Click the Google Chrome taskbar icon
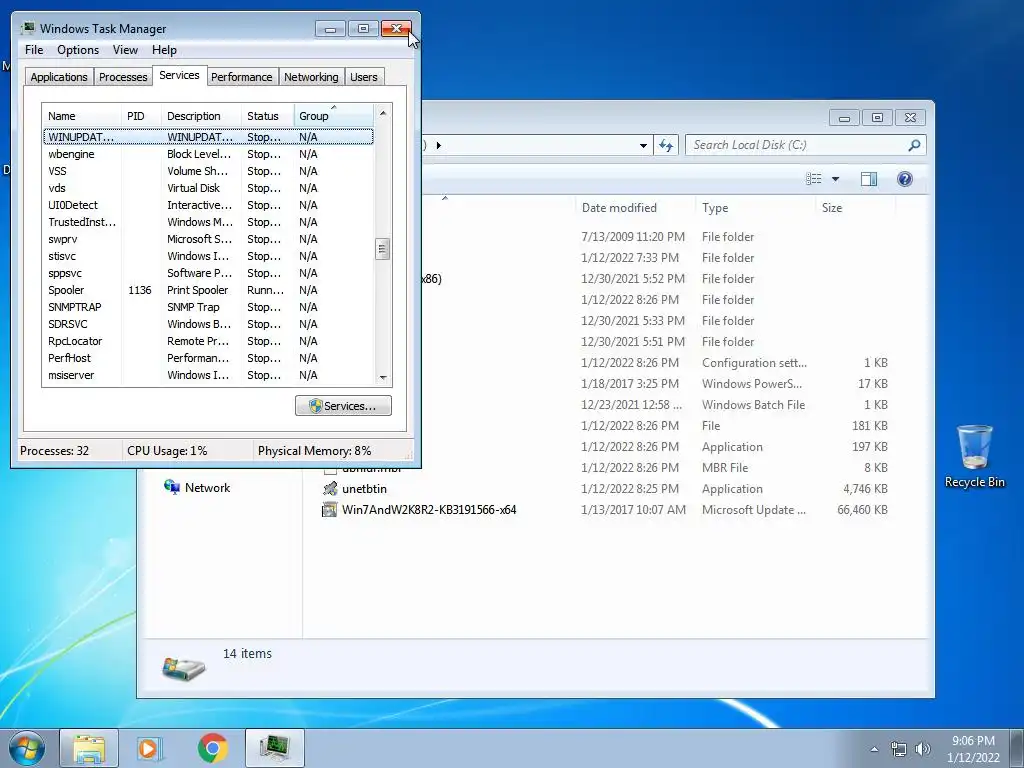The image size is (1024, 768). 212,748
